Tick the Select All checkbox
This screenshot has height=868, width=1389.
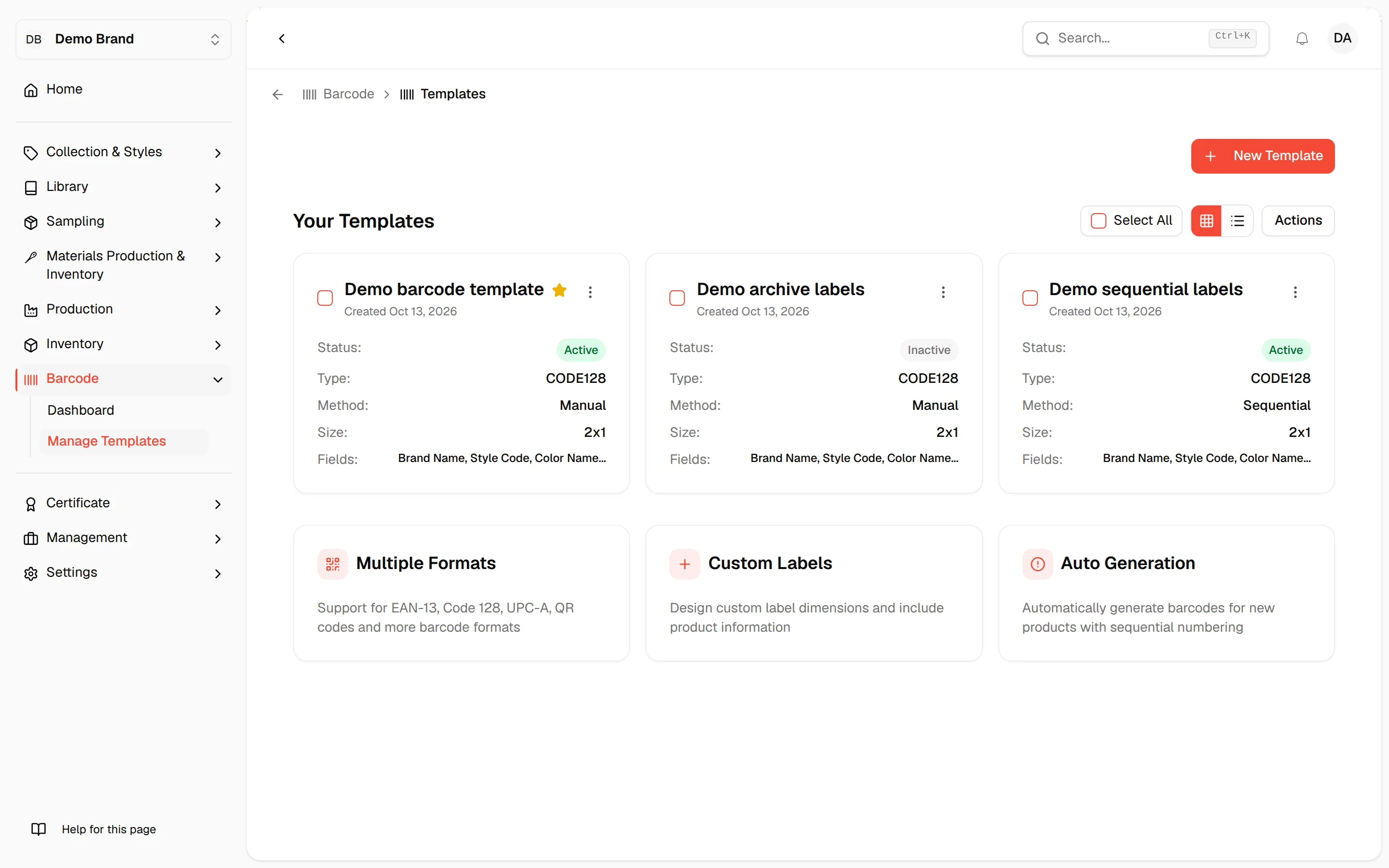click(1098, 221)
